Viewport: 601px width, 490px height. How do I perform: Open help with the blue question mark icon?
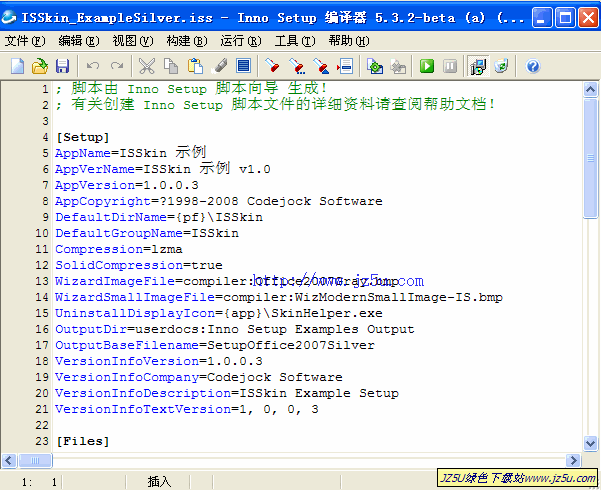tap(533, 66)
